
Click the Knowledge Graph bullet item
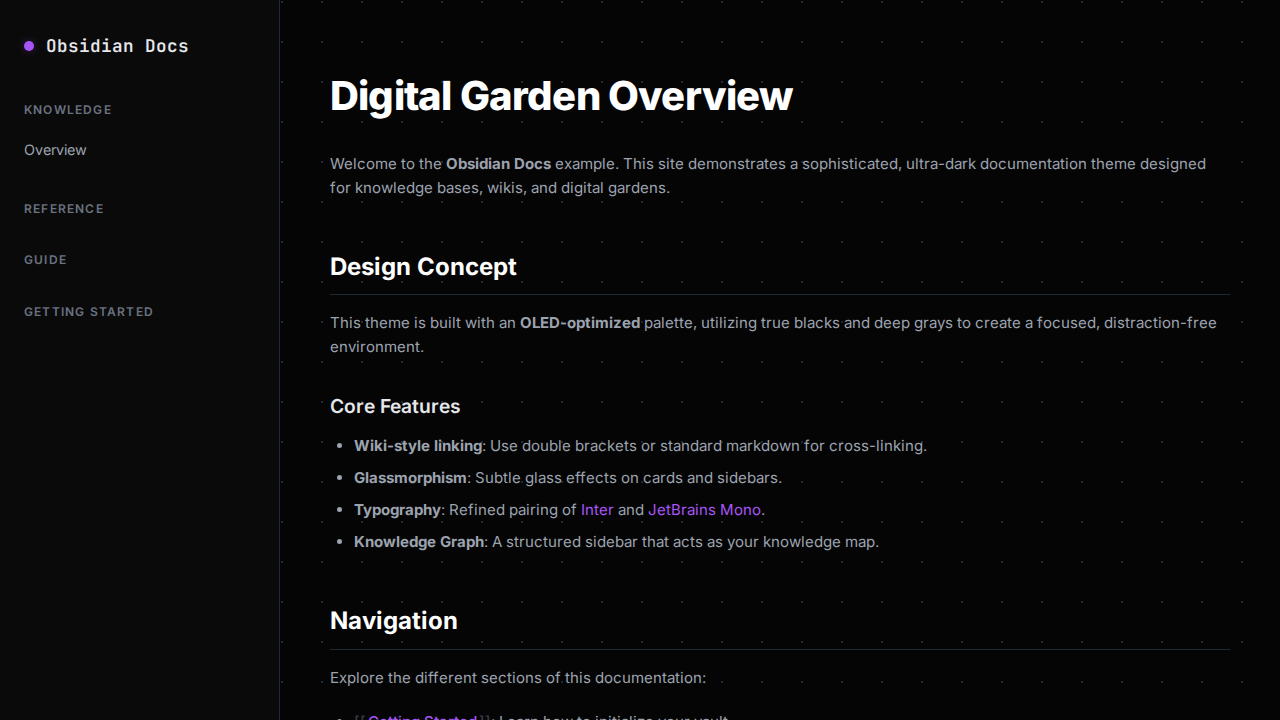click(x=616, y=542)
